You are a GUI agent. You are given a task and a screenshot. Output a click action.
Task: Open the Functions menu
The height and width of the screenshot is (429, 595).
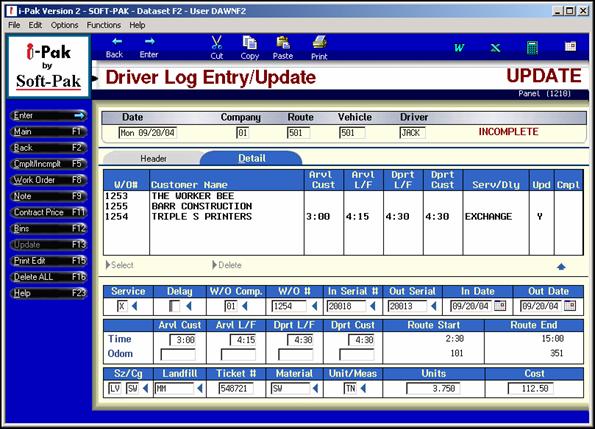[104, 25]
